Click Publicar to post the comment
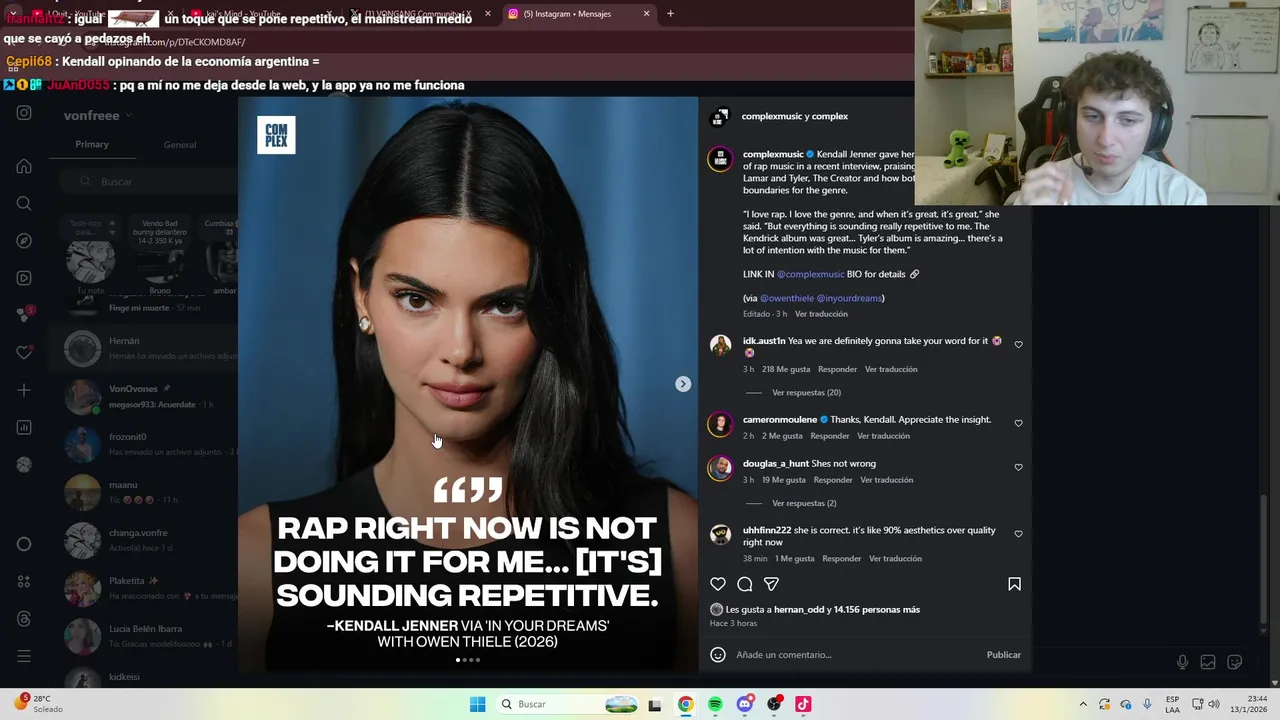Viewport: 1280px width, 720px height. (1003, 655)
